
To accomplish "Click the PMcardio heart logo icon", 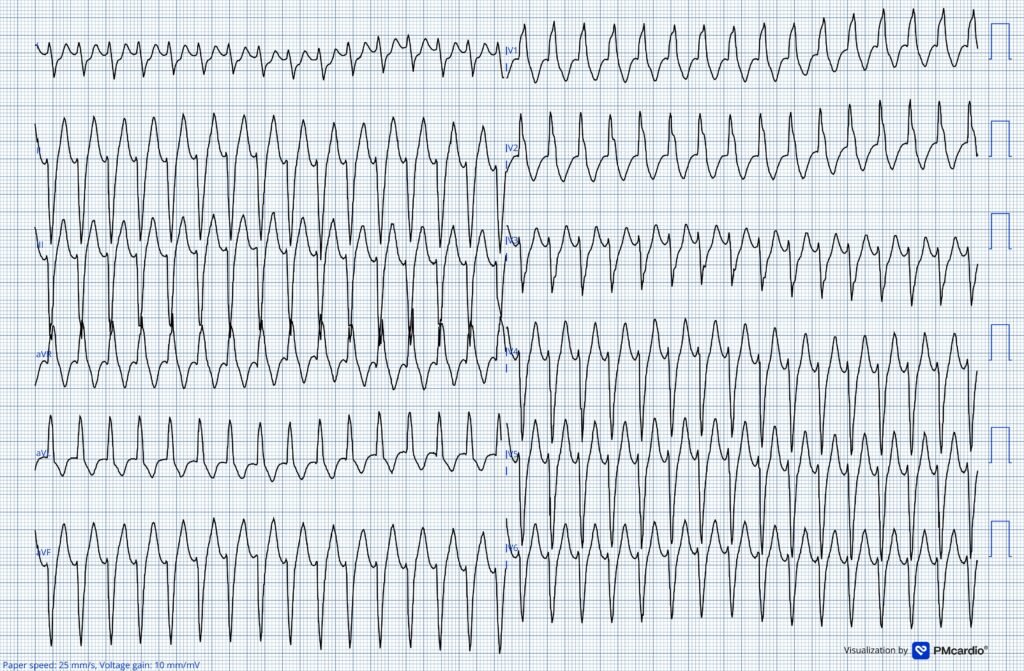I will tap(922, 650).
